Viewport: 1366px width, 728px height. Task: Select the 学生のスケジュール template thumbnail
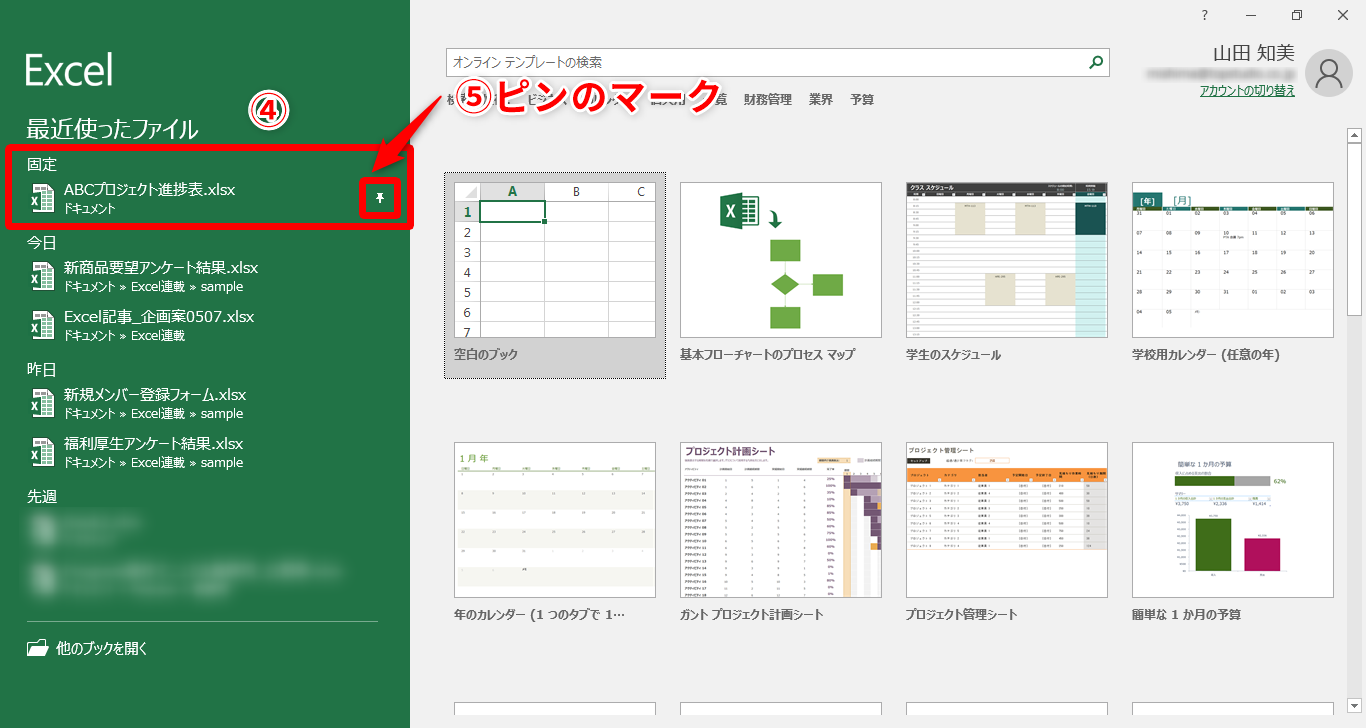tap(1007, 260)
